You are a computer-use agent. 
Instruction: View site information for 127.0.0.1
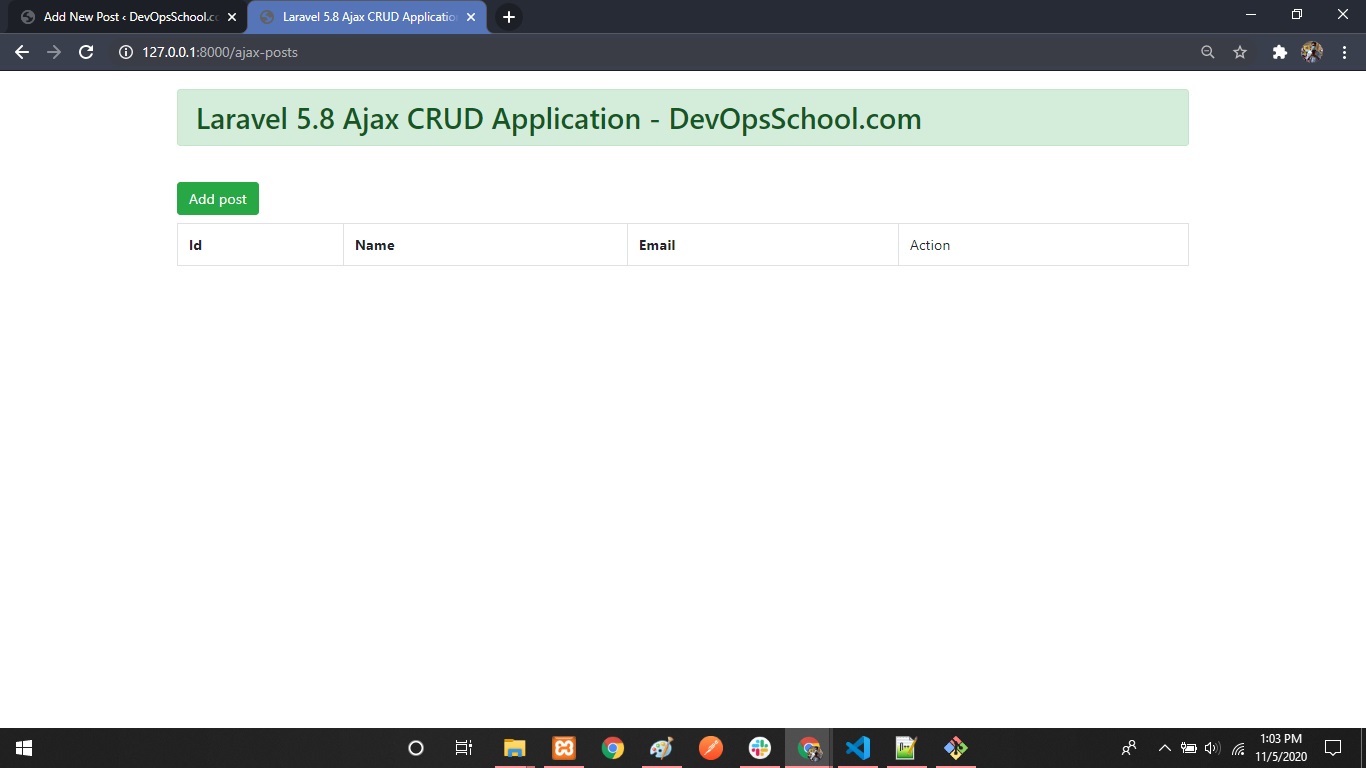tap(126, 52)
